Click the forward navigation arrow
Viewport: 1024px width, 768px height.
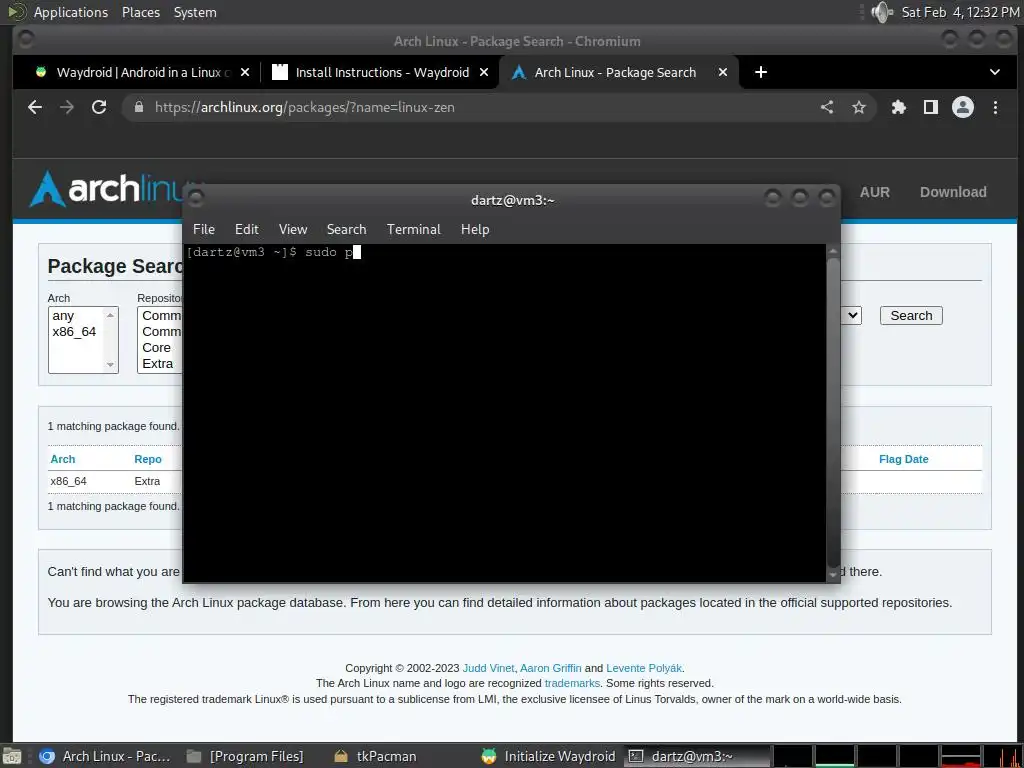(x=67, y=107)
